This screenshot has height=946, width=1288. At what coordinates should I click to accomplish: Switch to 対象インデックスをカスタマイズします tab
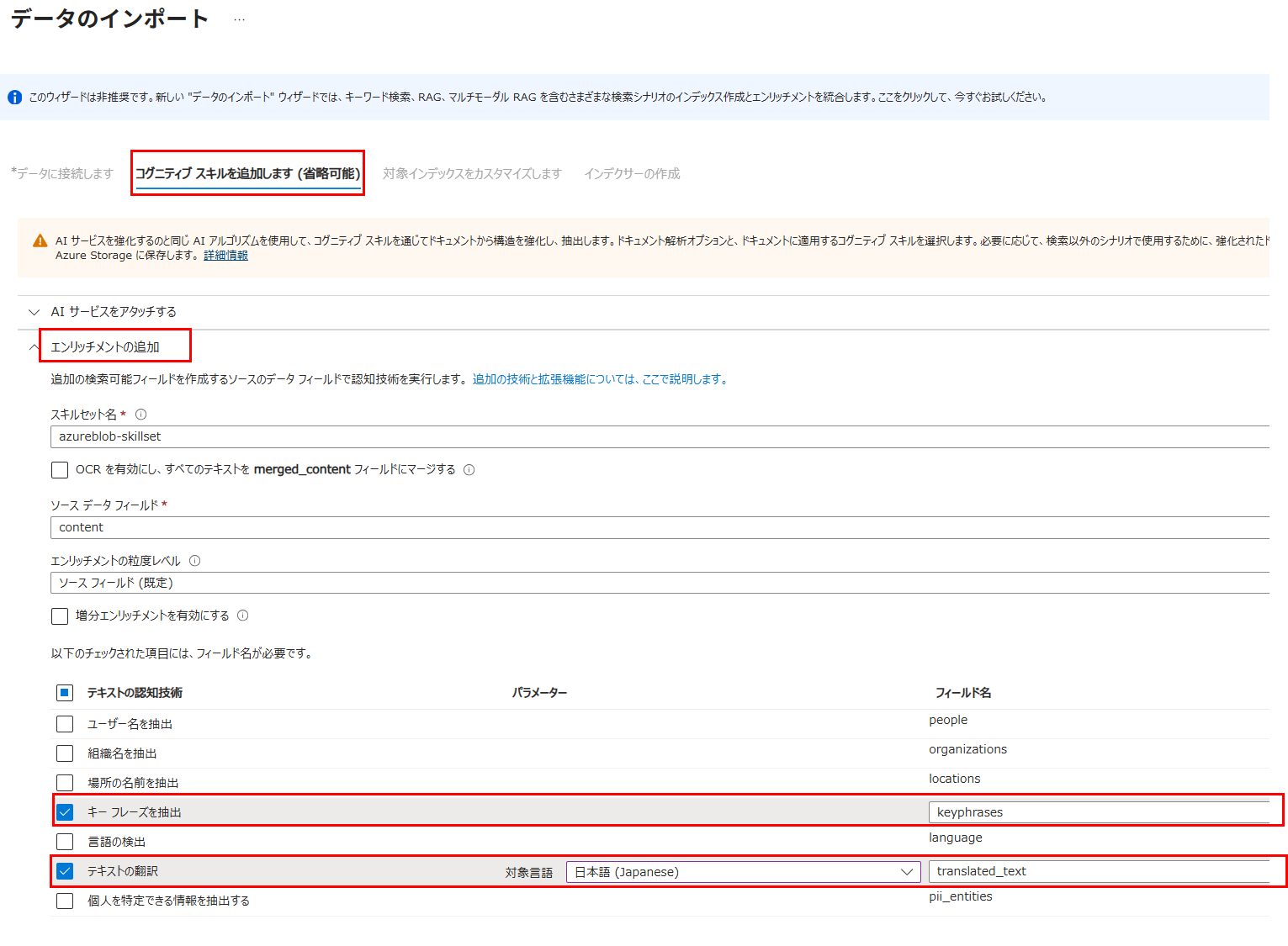(x=471, y=174)
